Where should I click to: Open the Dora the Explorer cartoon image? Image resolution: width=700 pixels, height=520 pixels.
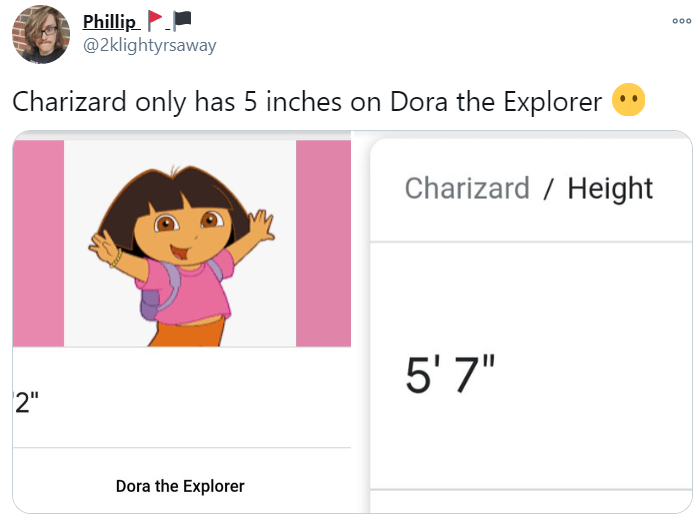coord(180,243)
